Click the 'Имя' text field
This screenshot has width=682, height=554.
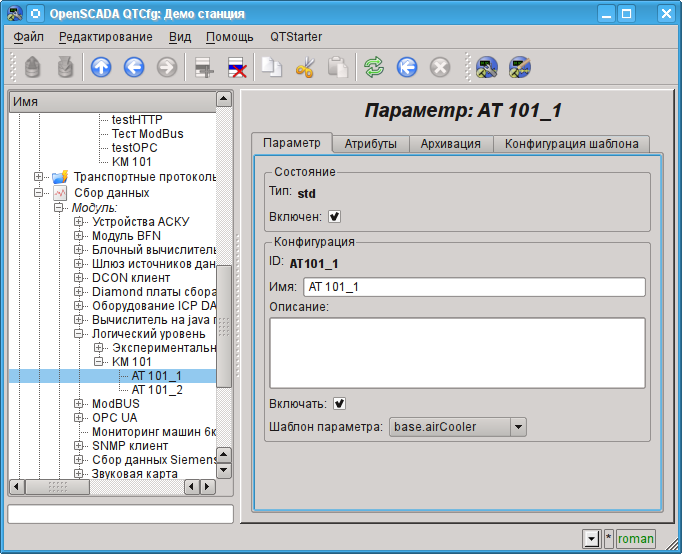point(474,287)
